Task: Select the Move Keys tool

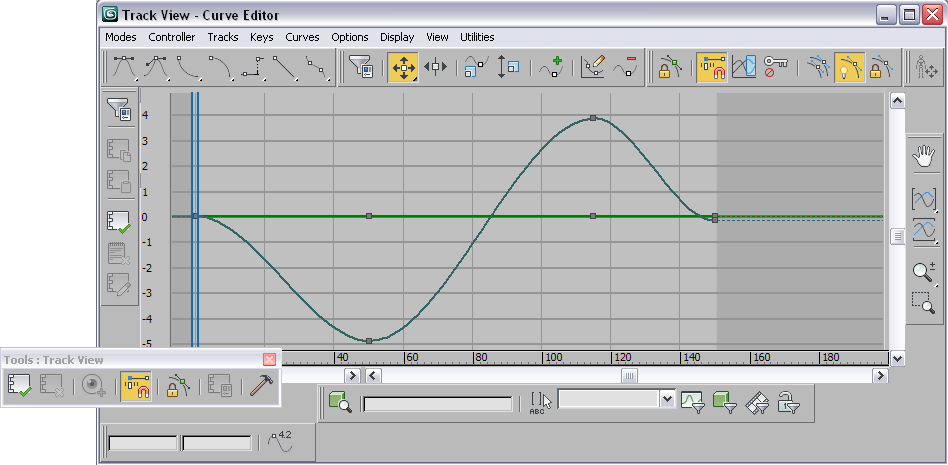Action: pyautogui.click(x=403, y=67)
